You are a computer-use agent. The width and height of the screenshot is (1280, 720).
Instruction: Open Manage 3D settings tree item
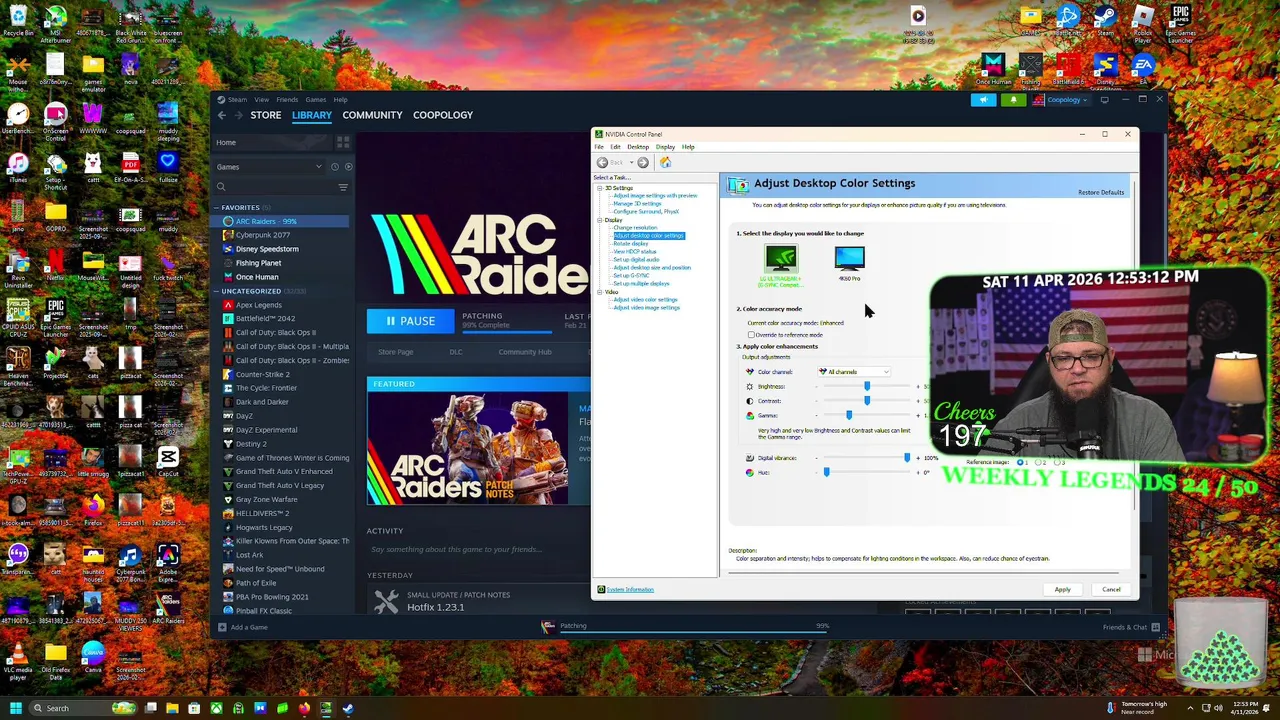[x=637, y=204]
